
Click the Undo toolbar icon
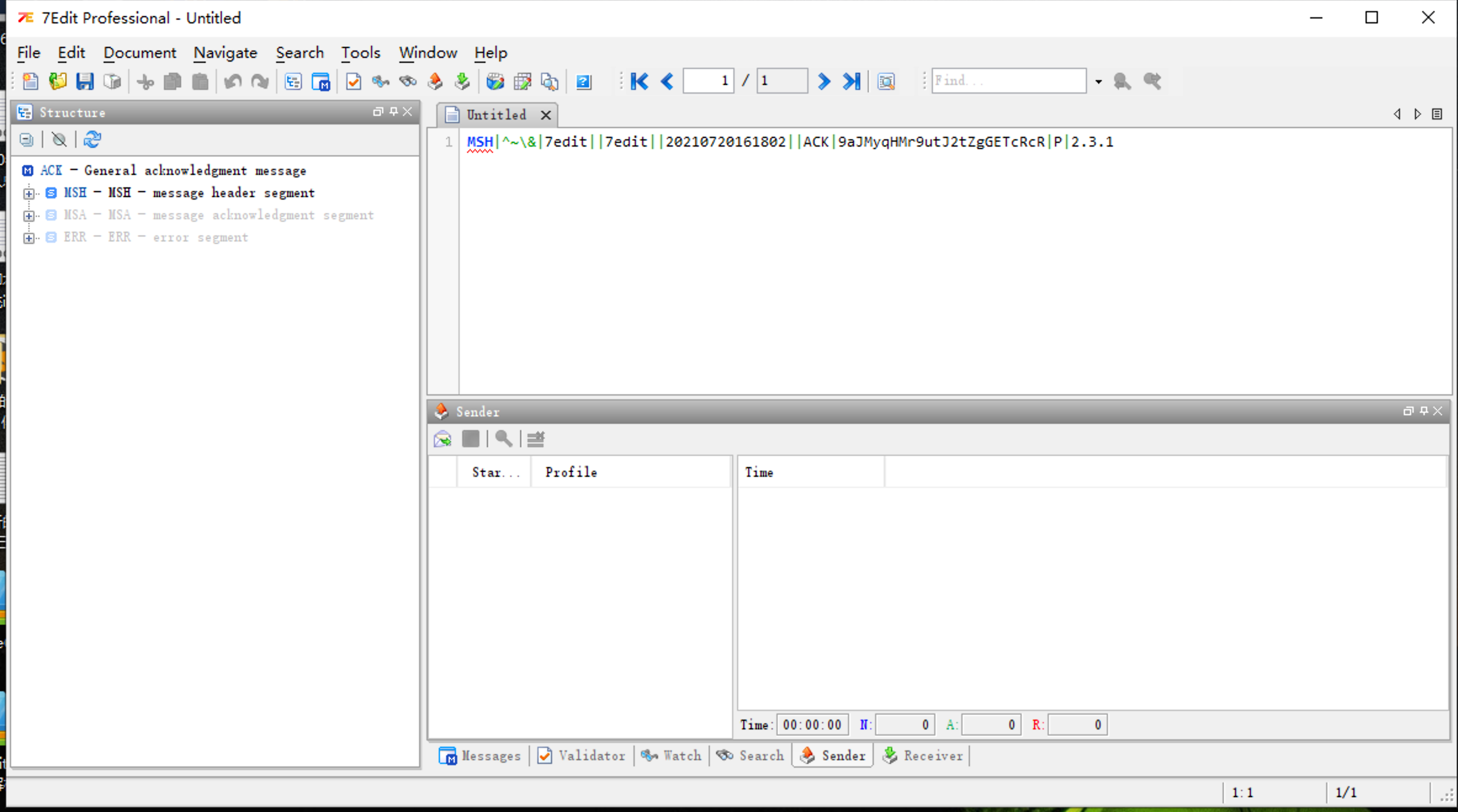tap(233, 81)
